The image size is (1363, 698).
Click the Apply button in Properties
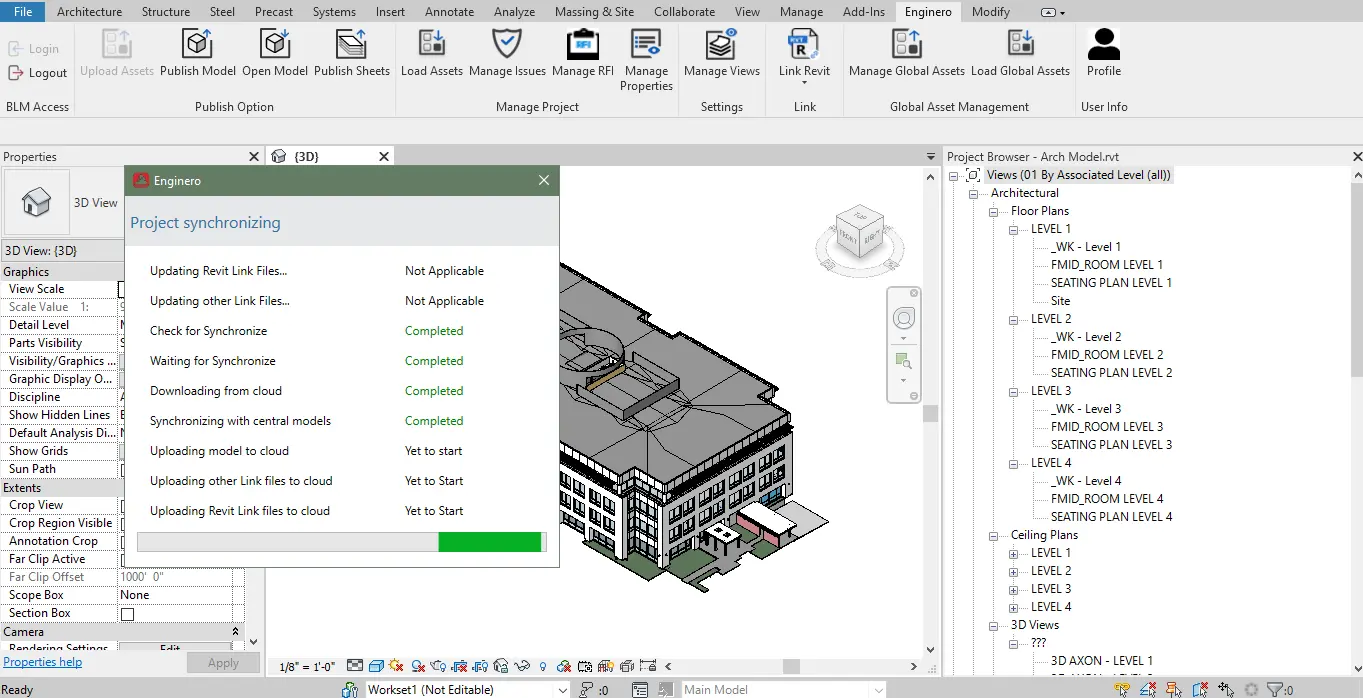pyautogui.click(x=223, y=663)
